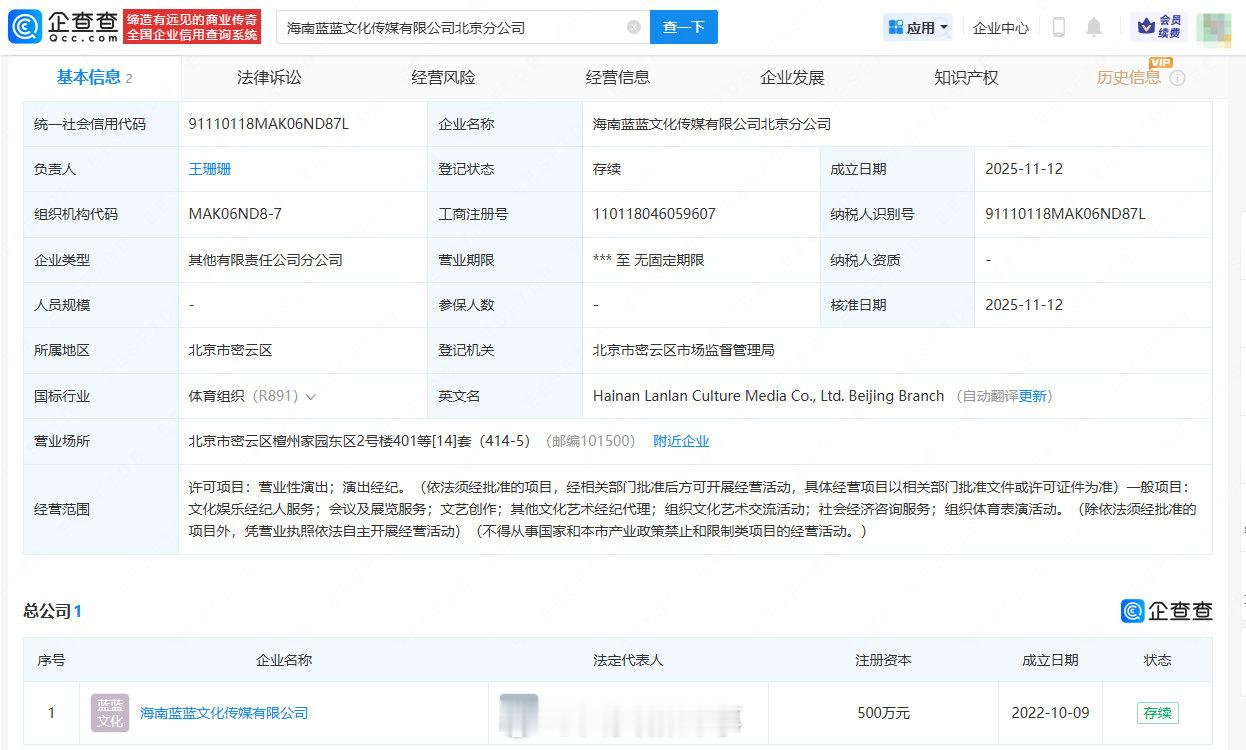Open 海南蓝蓝文化传媒有限公司 parent company link

pos(224,713)
